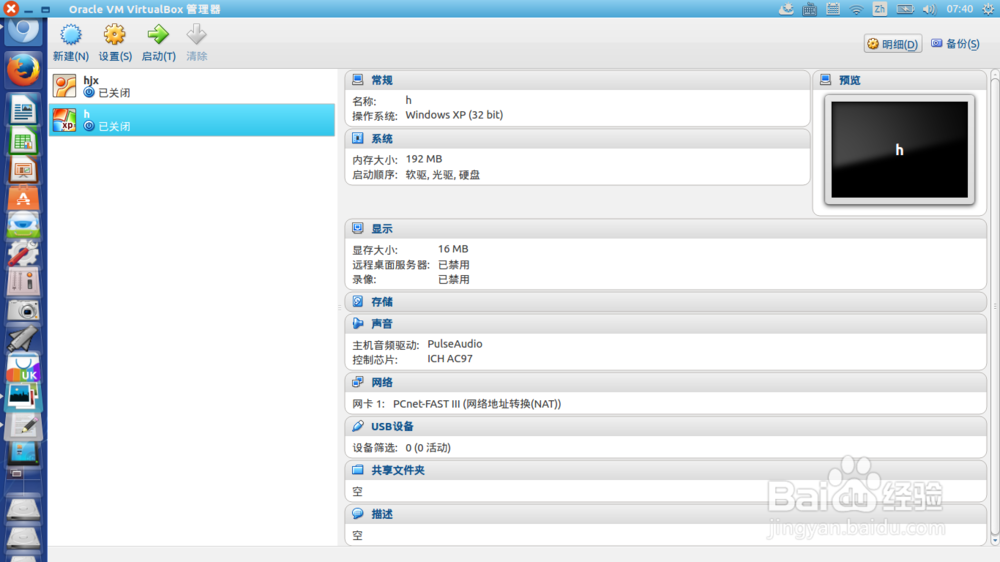The width and height of the screenshot is (1000, 562).
Task: Open the UK shopping bag dock icon
Action: 23,368
